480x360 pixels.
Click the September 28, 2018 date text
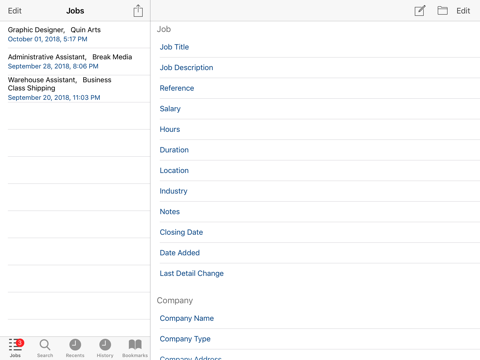tap(53, 66)
